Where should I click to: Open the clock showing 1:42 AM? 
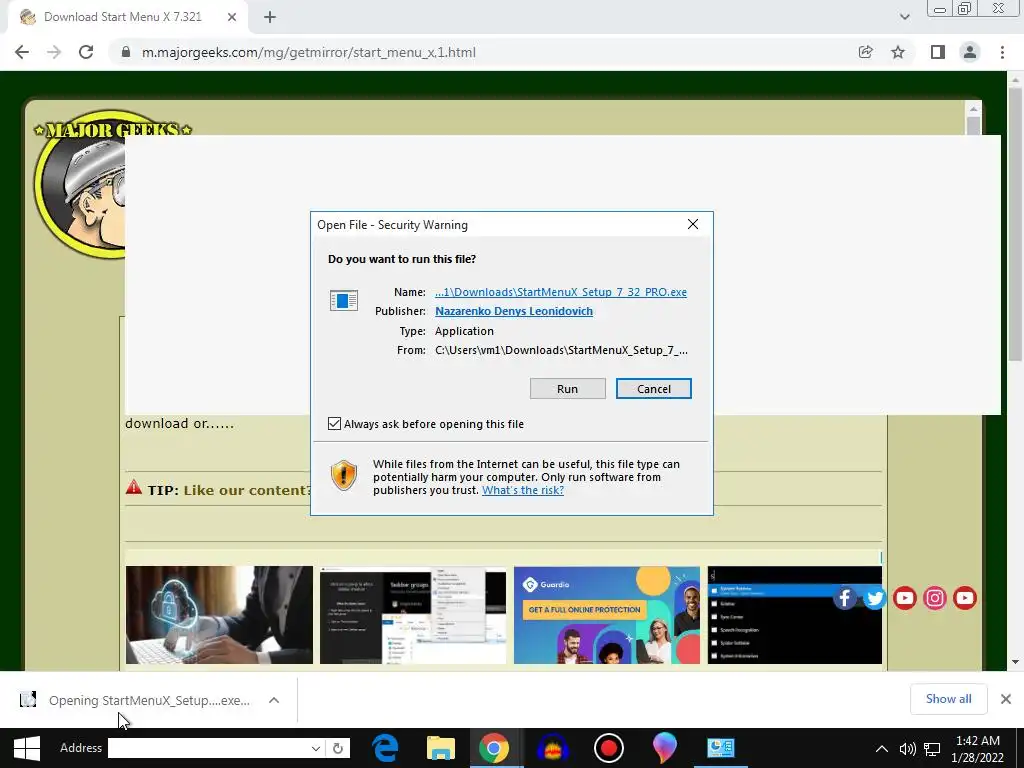click(978, 748)
